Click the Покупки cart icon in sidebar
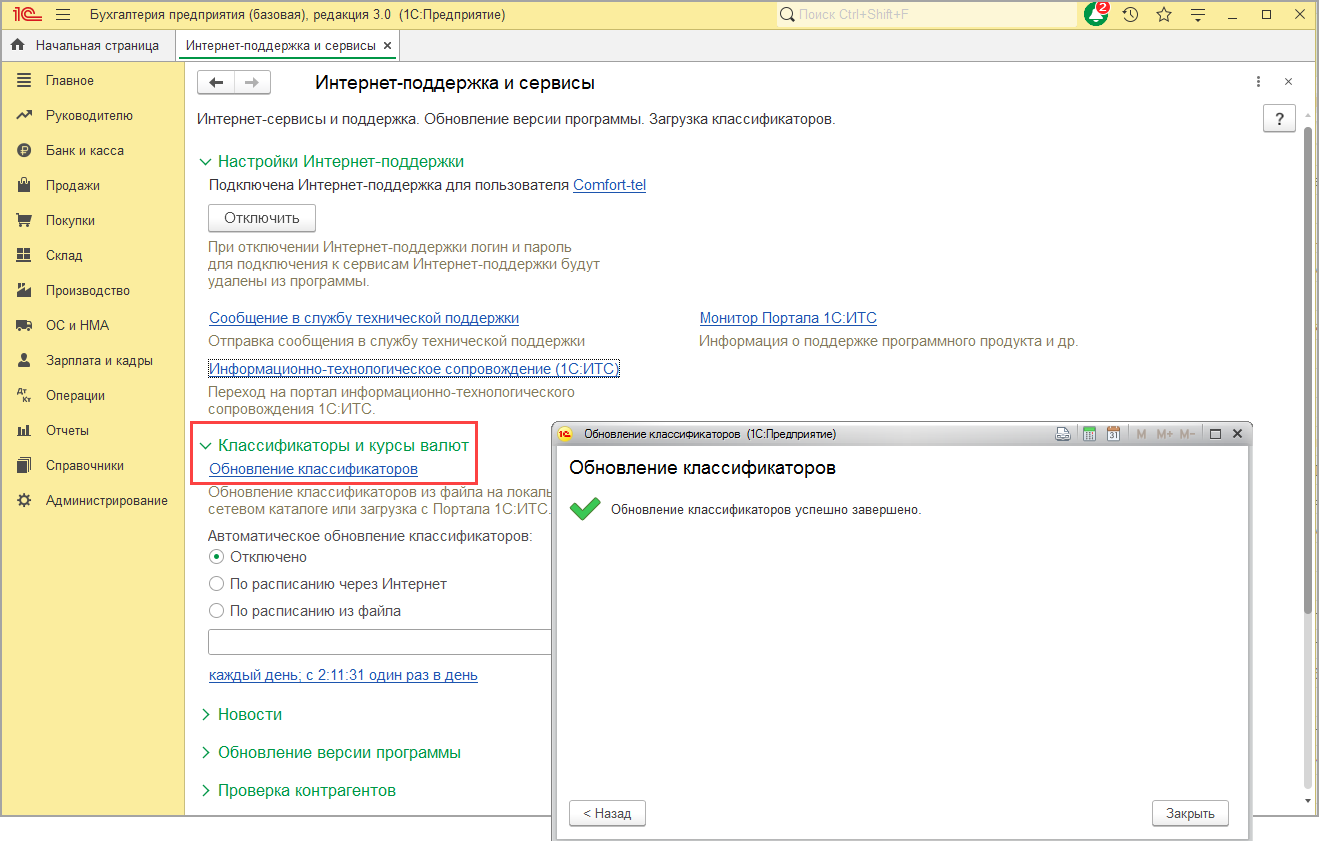The height and width of the screenshot is (841, 1319). (25, 221)
